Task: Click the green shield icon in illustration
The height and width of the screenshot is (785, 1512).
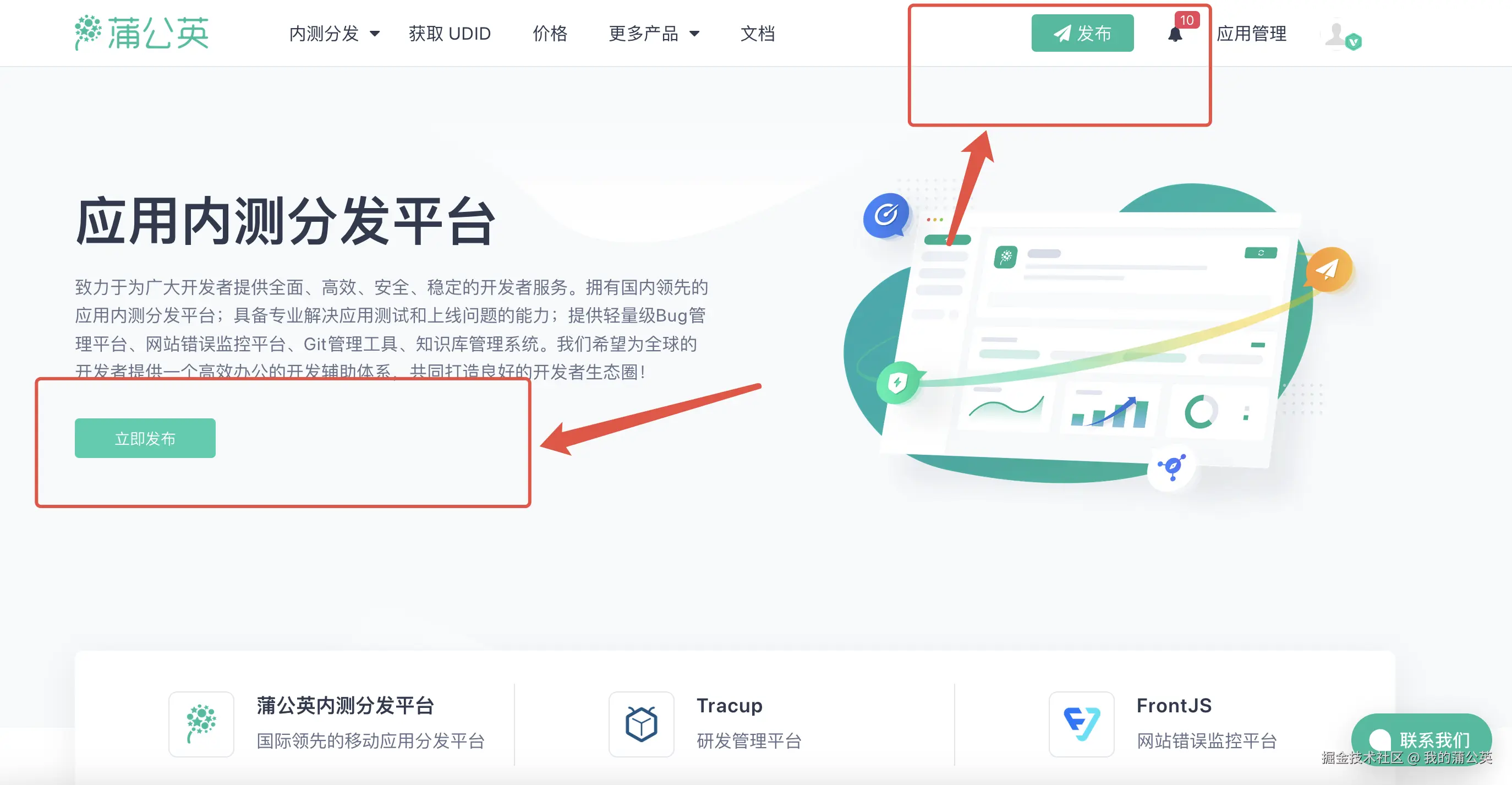Action: (x=897, y=383)
